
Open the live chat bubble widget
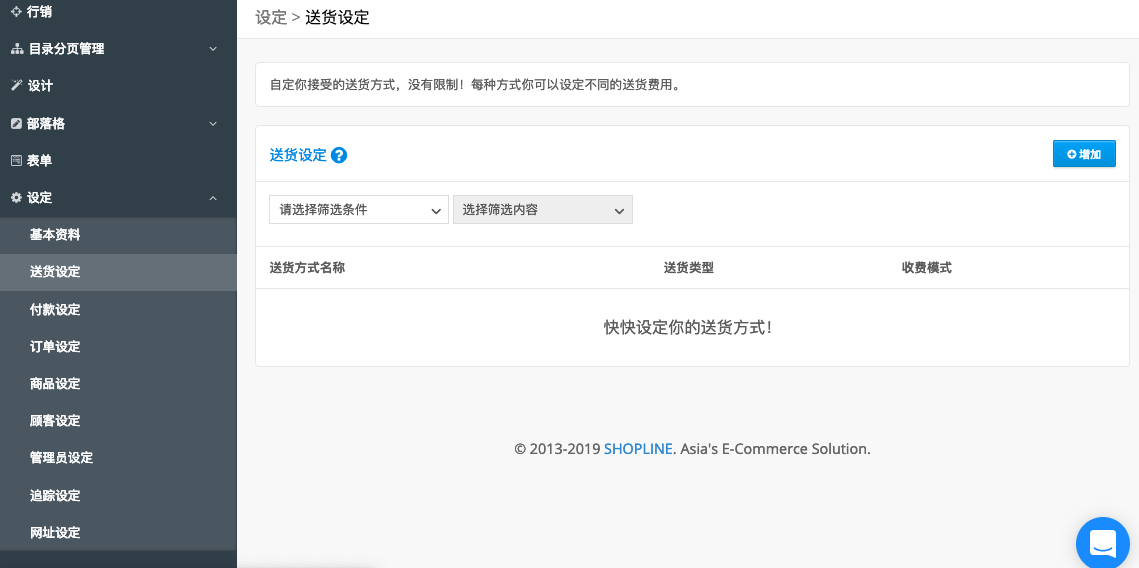(1103, 542)
